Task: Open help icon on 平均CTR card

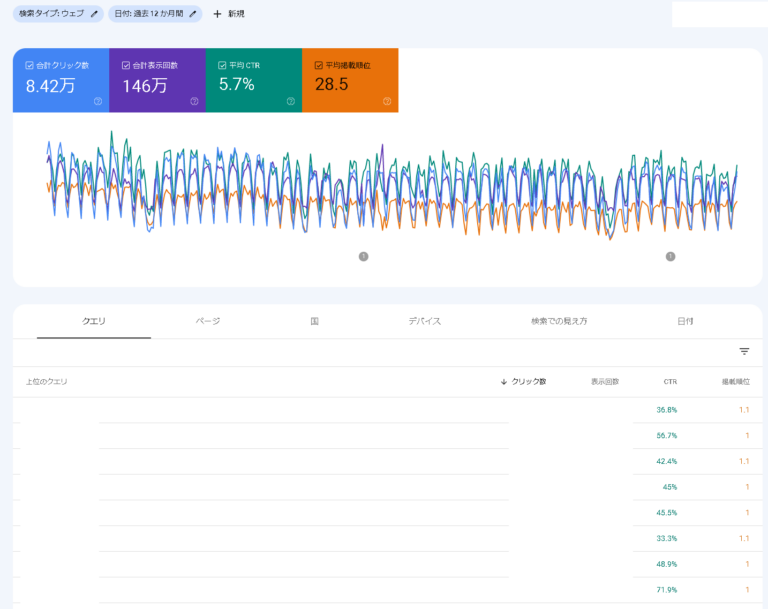Action: [291, 101]
